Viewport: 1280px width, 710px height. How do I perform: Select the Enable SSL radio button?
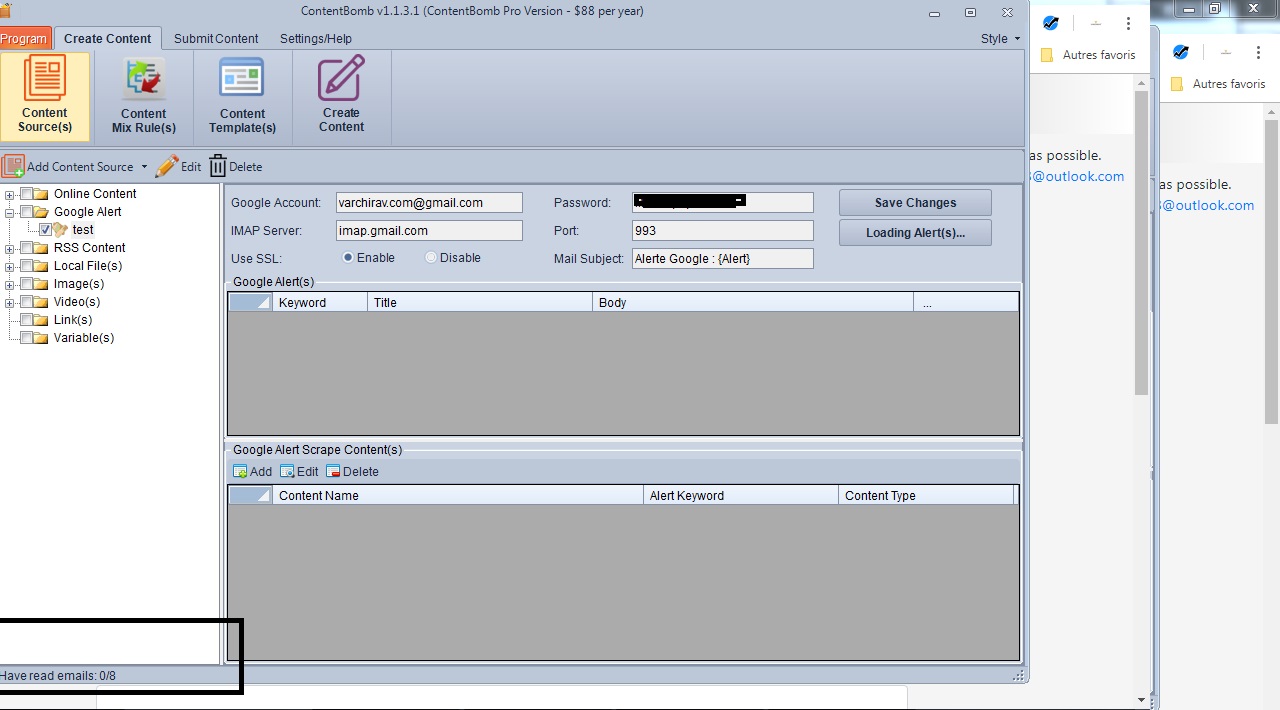pyautogui.click(x=349, y=258)
